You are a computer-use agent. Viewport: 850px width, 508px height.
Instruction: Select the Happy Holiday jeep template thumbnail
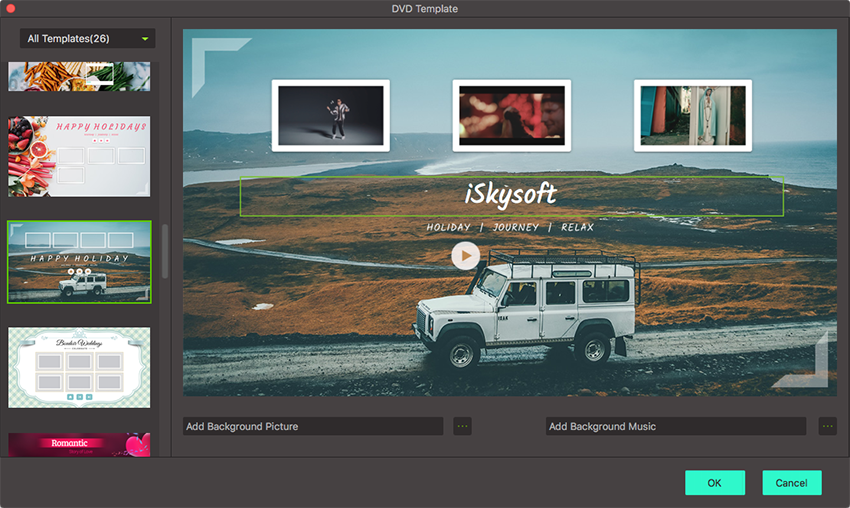79,262
